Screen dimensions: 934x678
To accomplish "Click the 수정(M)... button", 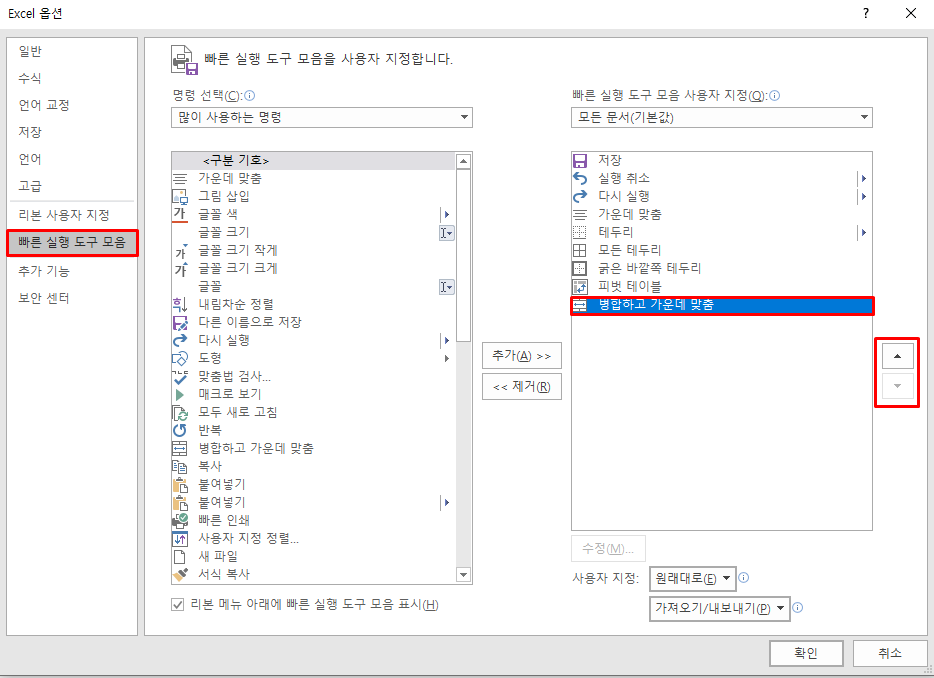I will (608, 549).
